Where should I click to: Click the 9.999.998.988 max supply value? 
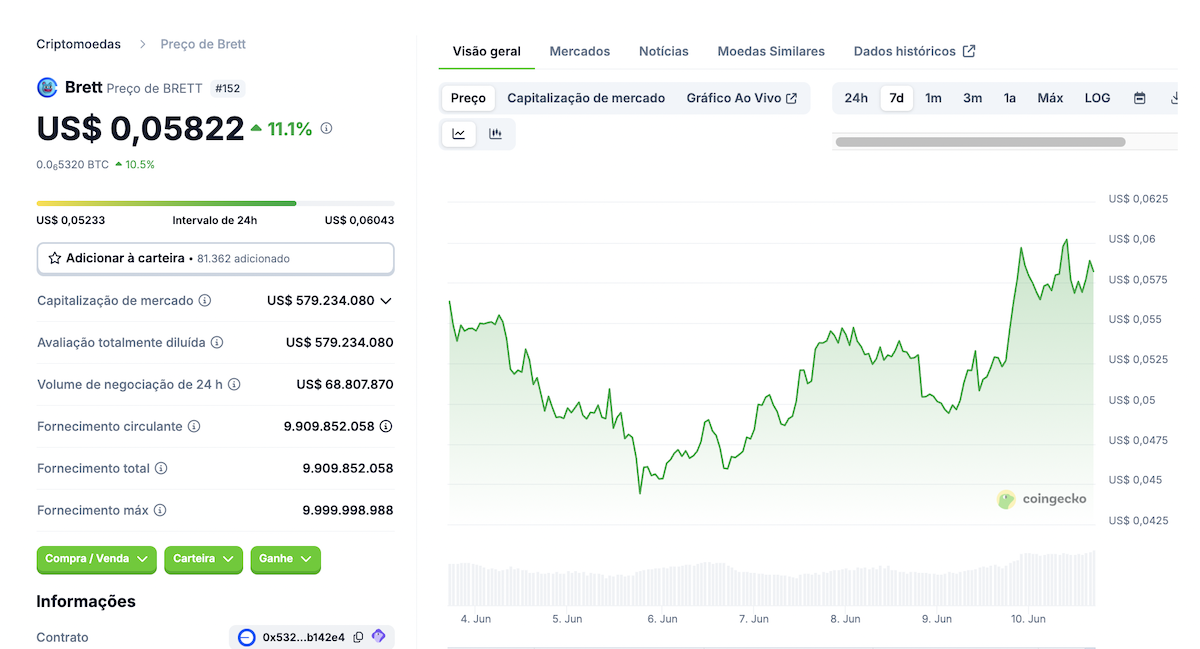348,510
